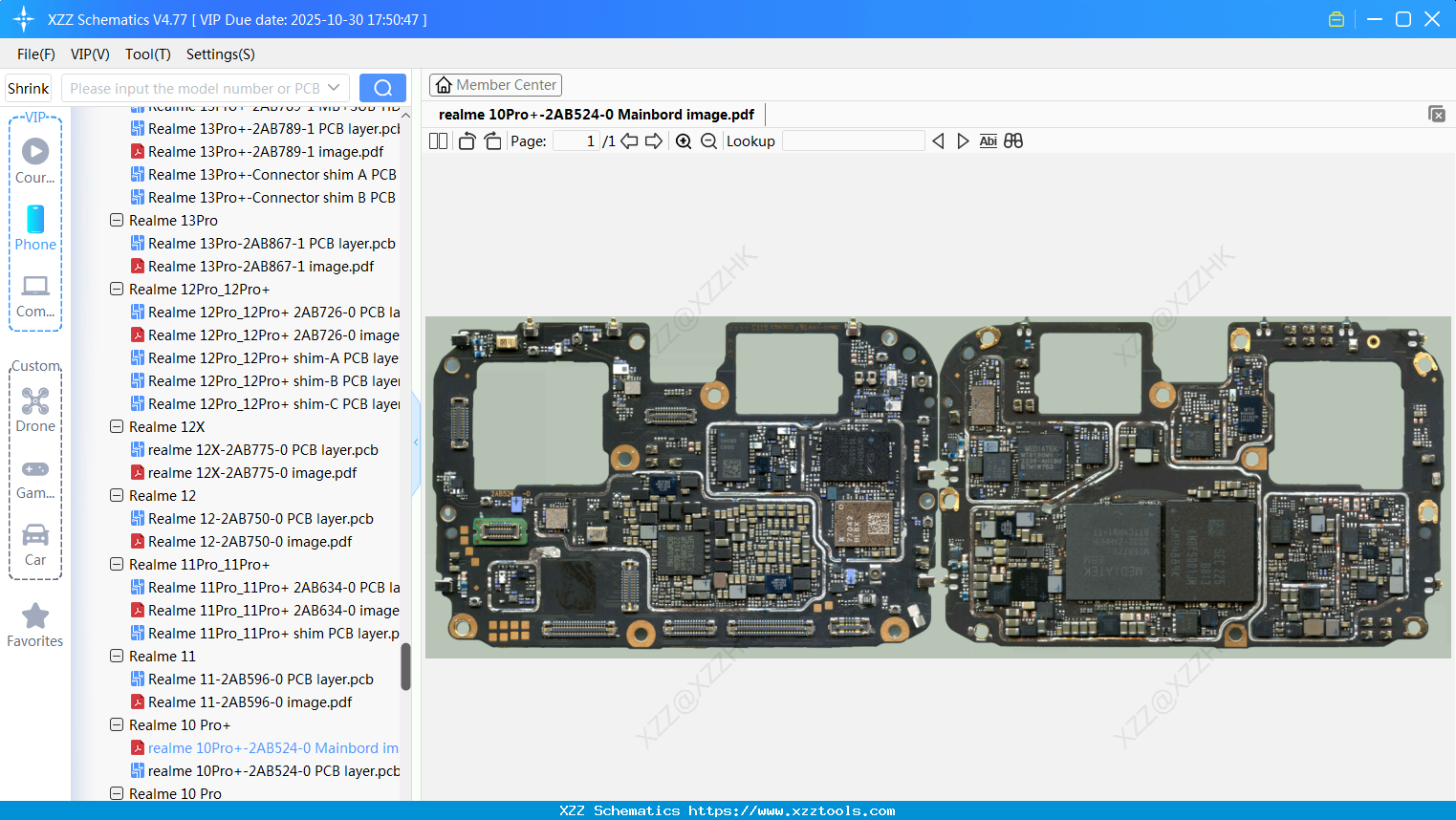Image resolution: width=1456 pixels, height=820 pixels.
Task: Zoom out of the schematic PDF
Action: point(708,140)
